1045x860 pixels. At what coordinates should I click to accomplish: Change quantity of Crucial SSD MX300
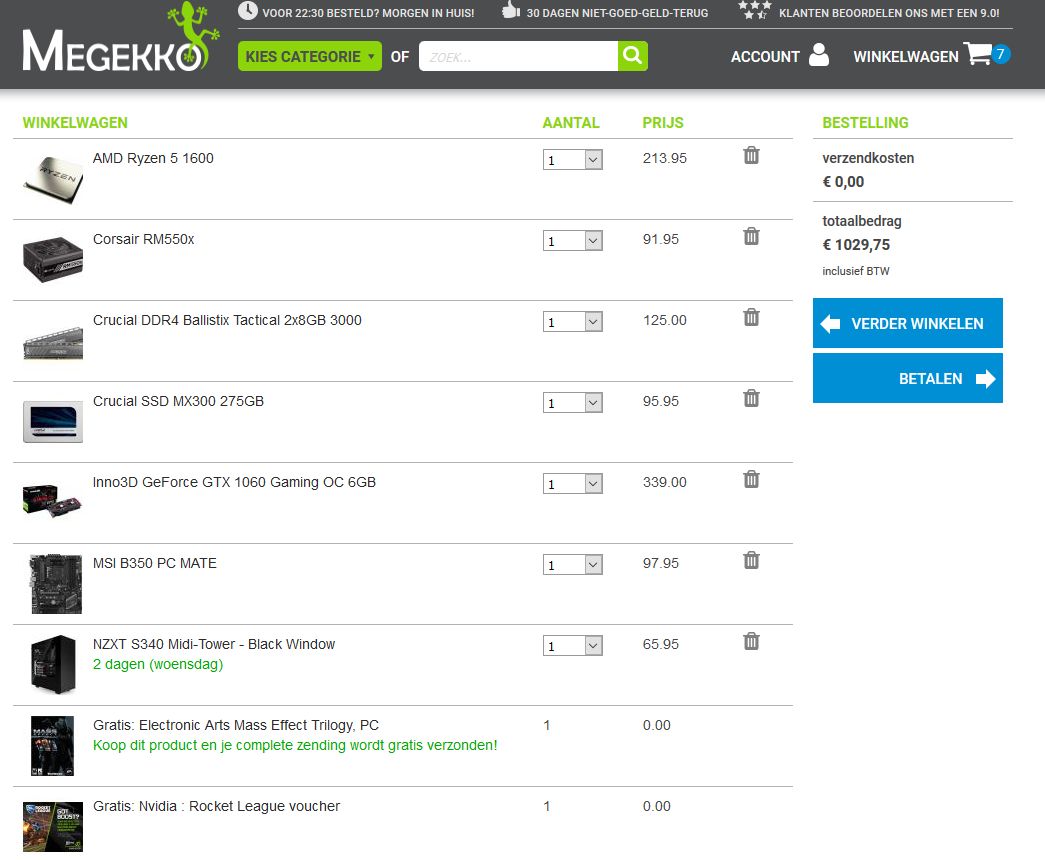tap(572, 403)
